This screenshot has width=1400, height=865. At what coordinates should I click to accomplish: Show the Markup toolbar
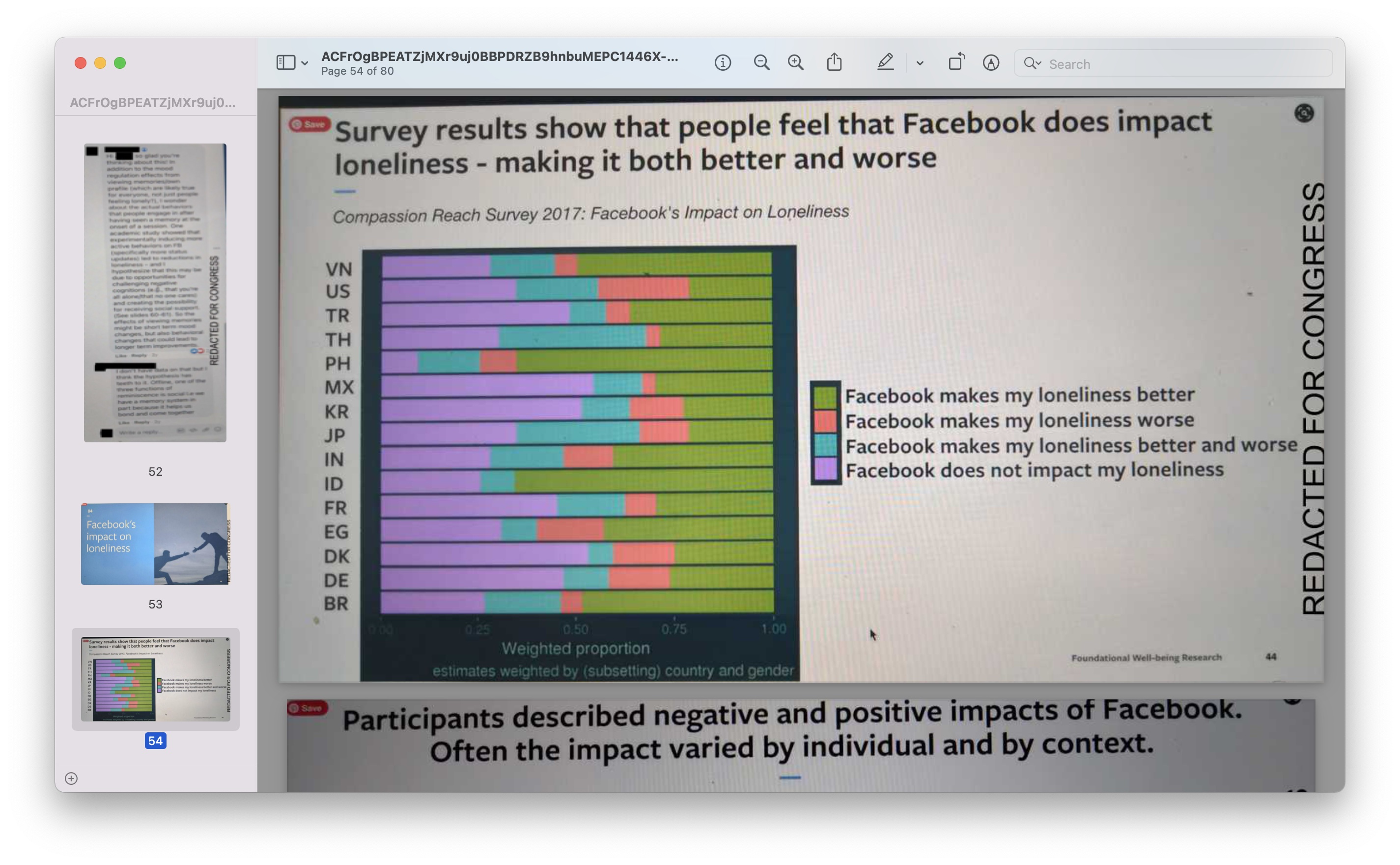point(991,63)
